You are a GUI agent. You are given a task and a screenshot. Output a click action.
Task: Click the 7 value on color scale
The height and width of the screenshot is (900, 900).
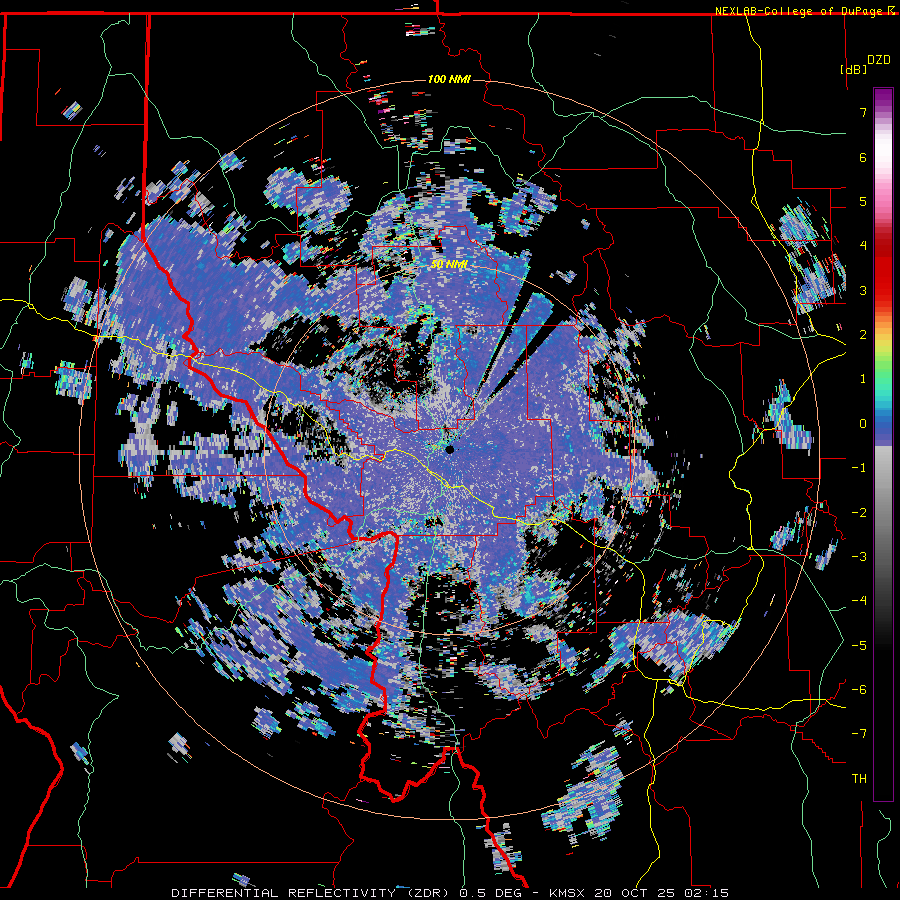coord(863,112)
